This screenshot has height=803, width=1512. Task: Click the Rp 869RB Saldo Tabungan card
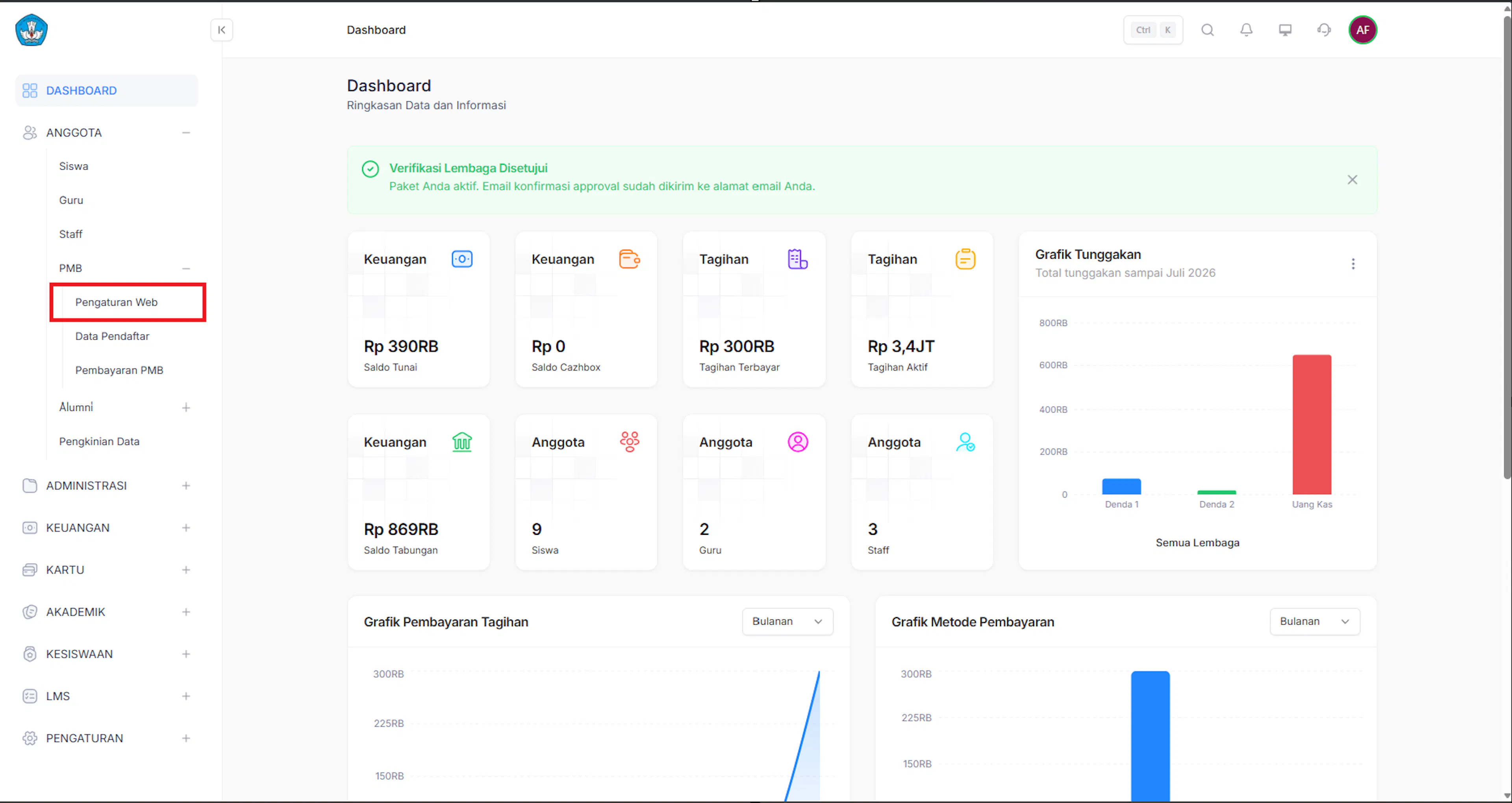pyautogui.click(x=419, y=493)
